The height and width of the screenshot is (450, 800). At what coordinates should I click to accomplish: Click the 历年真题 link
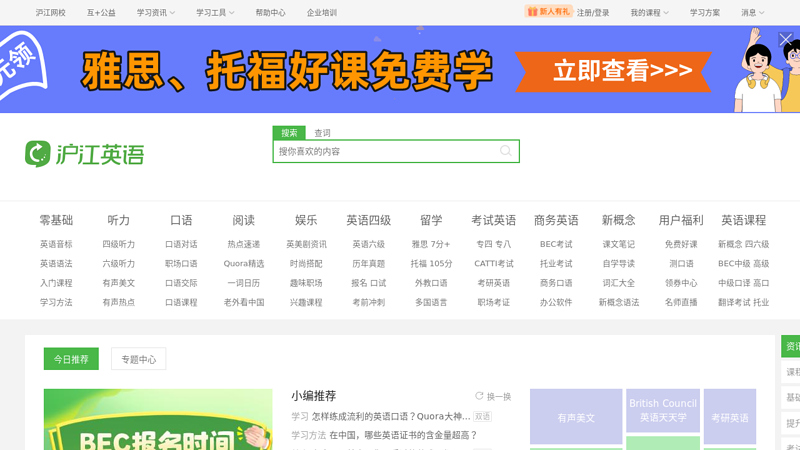[368, 264]
